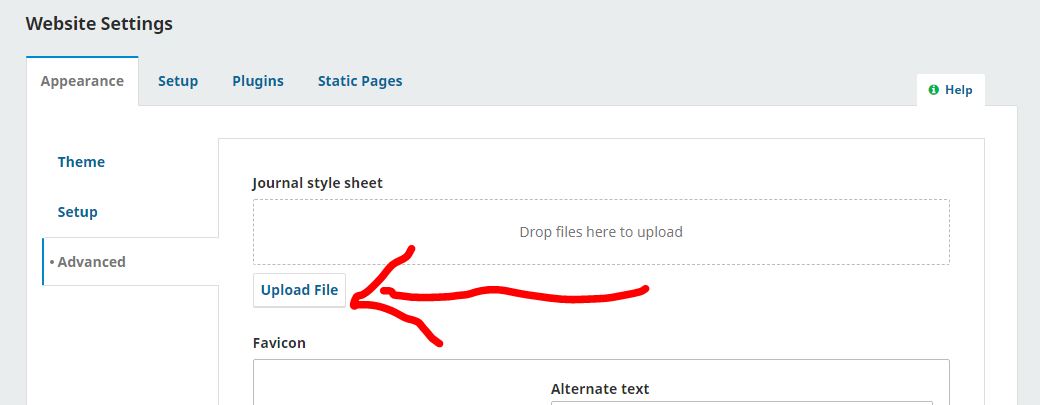
Task: Focus the Alternate text input field
Action: [741, 402]
